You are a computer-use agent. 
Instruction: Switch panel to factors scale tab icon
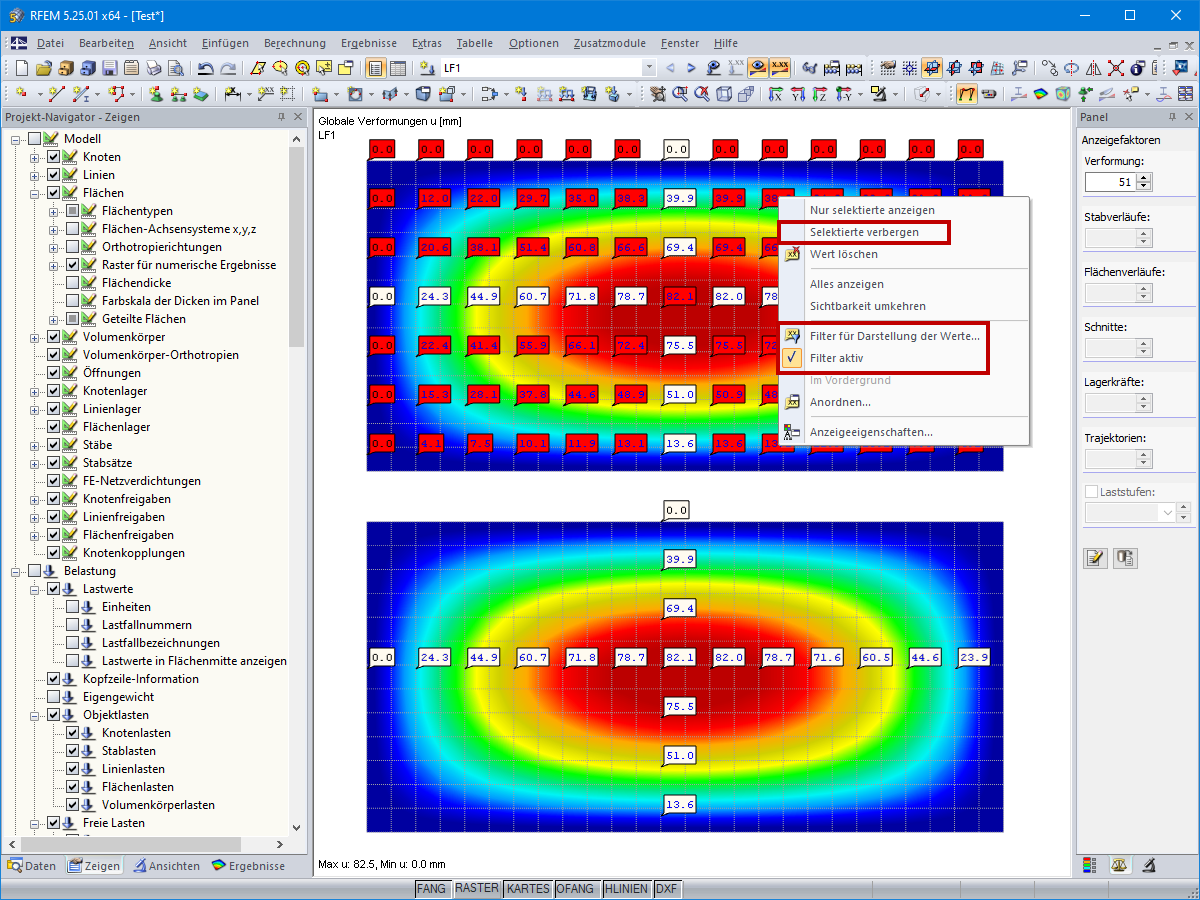(1119, 864)
